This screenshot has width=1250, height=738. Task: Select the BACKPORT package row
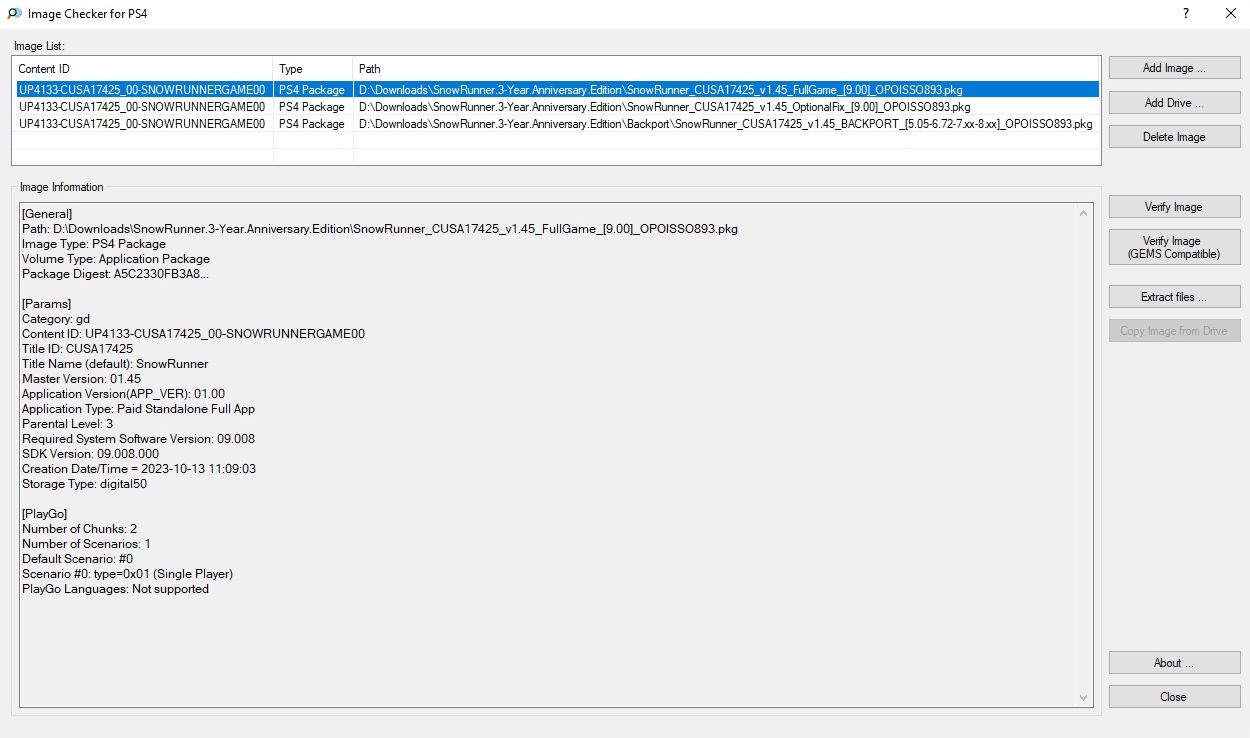click(556, 124)
